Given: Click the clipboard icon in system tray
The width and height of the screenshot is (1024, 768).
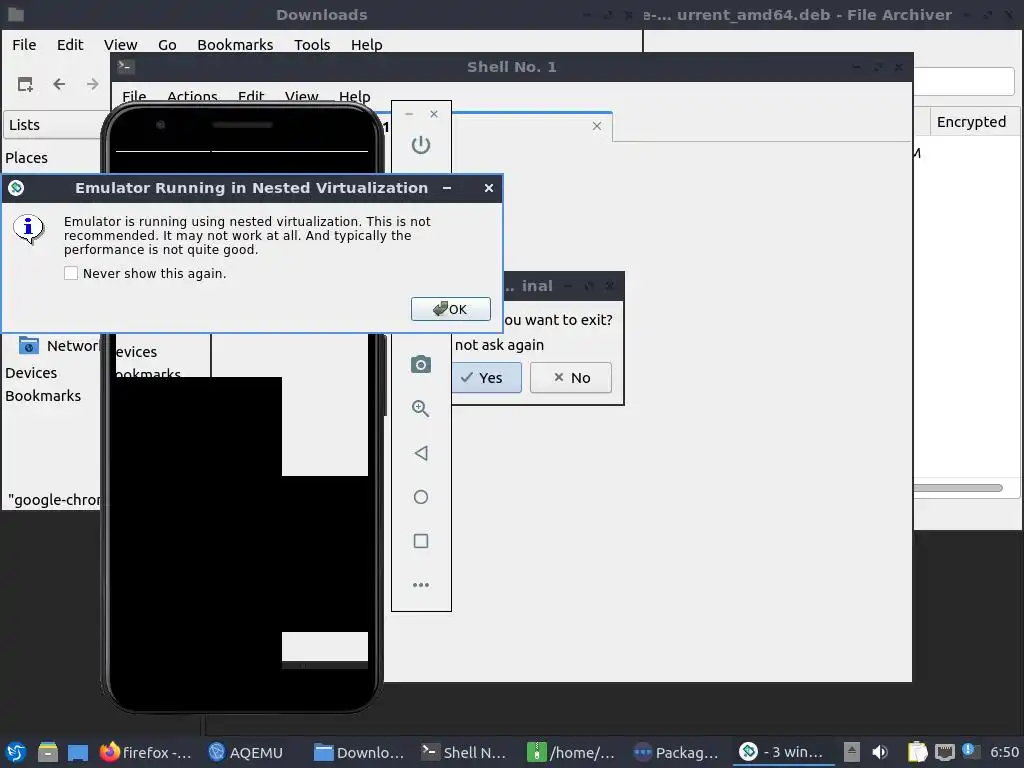Looking at the screenshot, I should tap(918, 752).
